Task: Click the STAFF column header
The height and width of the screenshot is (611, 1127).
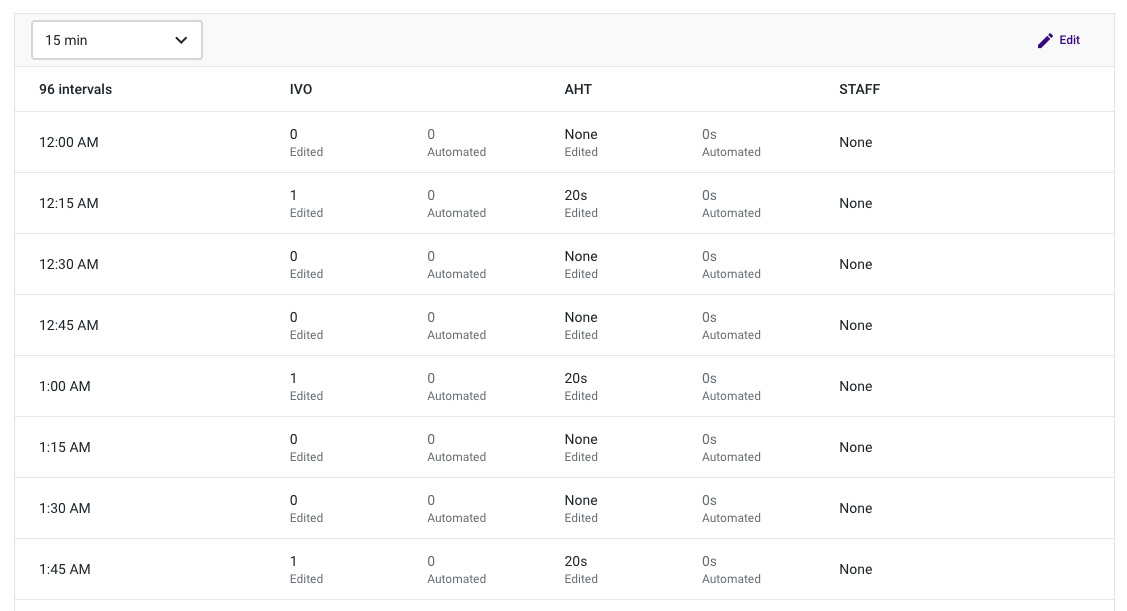Action: [x=859, y=90]
